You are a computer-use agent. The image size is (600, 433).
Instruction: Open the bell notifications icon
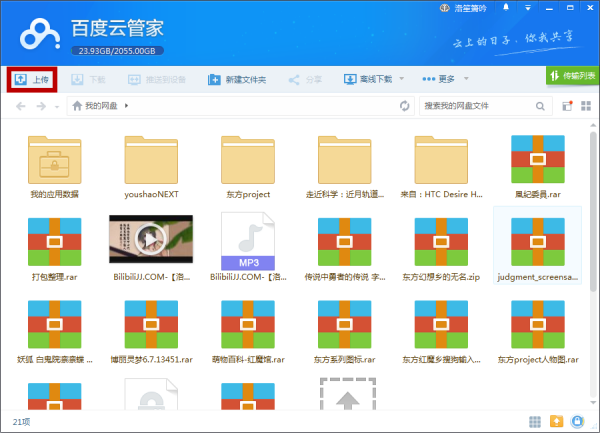click(506, 7)
